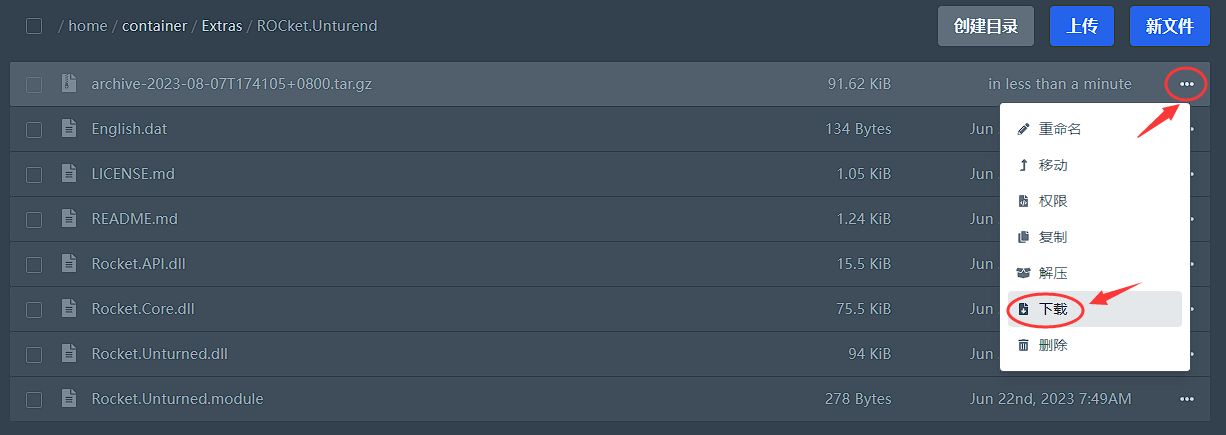Click the 创建目录 button
This screenshot has width=1226, height=435.
(x=986, y=26)
